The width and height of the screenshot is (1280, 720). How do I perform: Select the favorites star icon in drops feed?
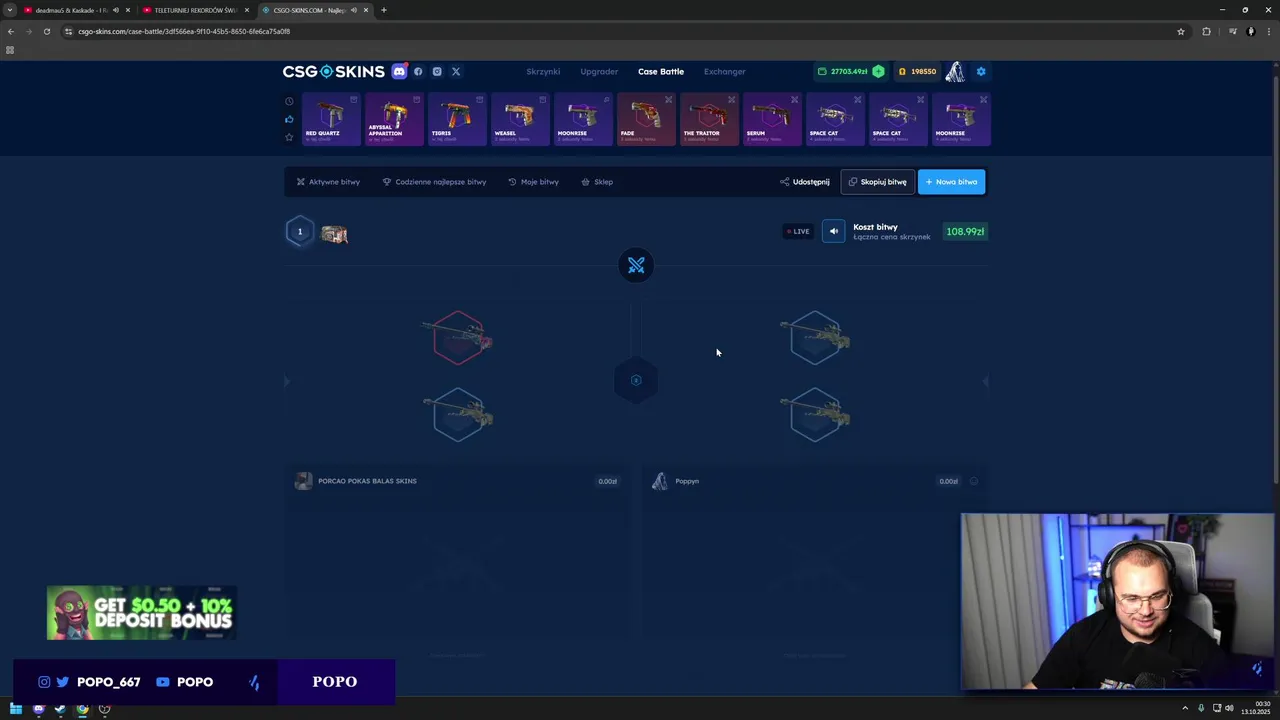click(289, 137)
